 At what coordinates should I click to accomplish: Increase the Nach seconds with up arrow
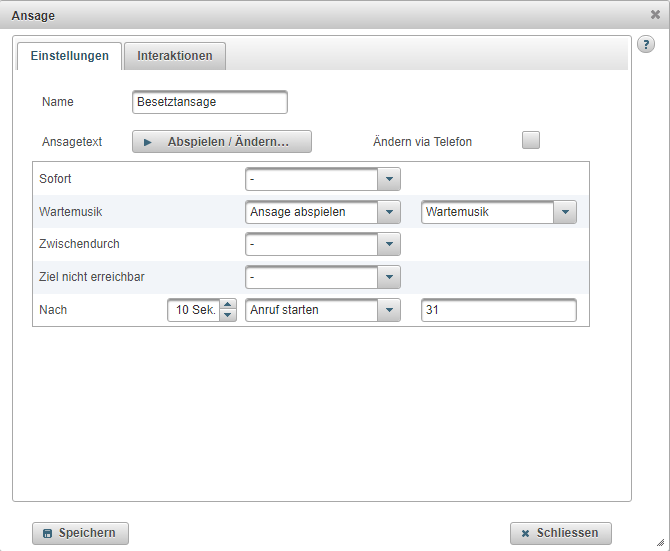click(x=228, y=305)
